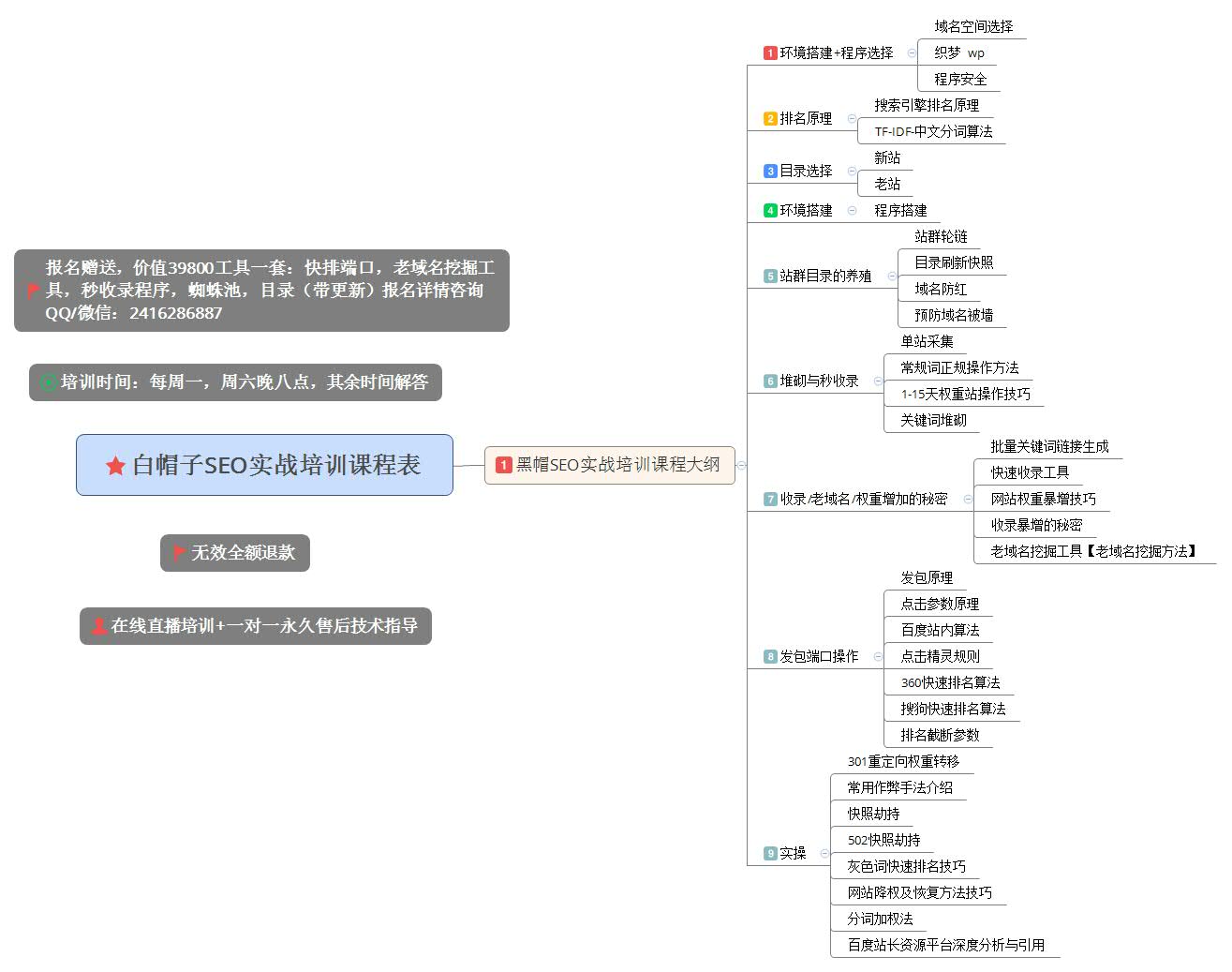Screen dimensions: 1232x972
Task: Select the 报名赠送 价值39800工具 note
Action: [261, 291]
